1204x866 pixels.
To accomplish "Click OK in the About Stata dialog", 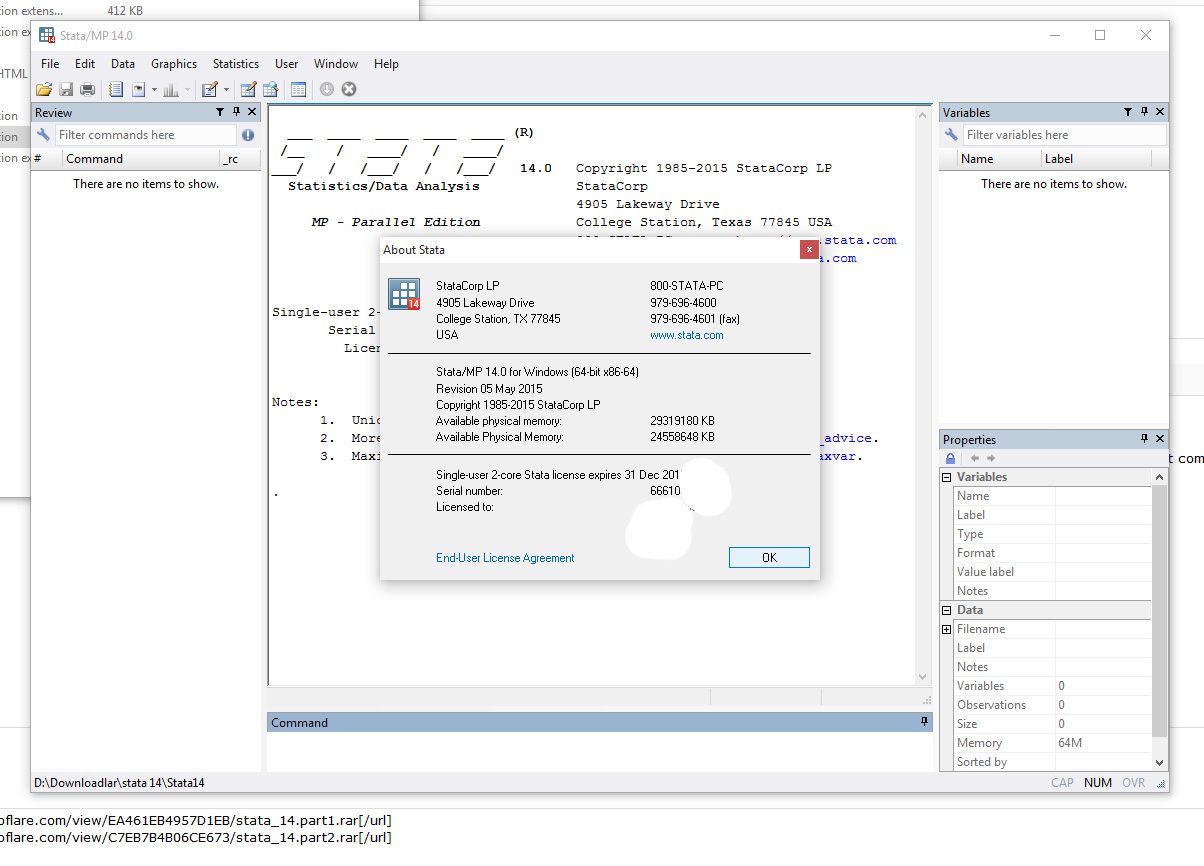I will (769, 558).
